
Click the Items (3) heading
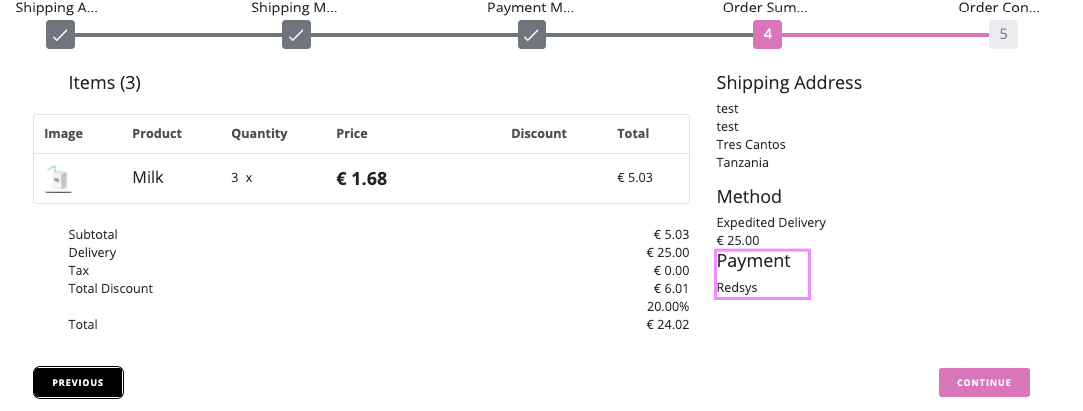(104, 83)
